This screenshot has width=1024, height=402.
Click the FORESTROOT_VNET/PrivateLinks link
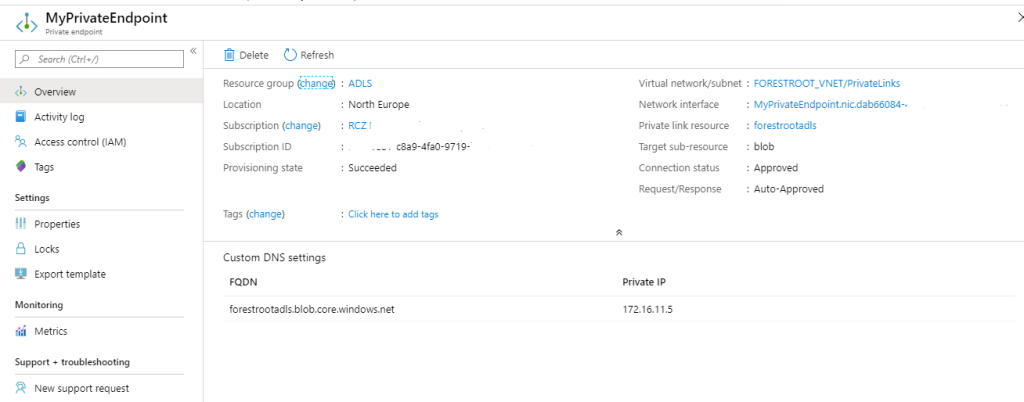pyautogui.click(x=827, y=84)
